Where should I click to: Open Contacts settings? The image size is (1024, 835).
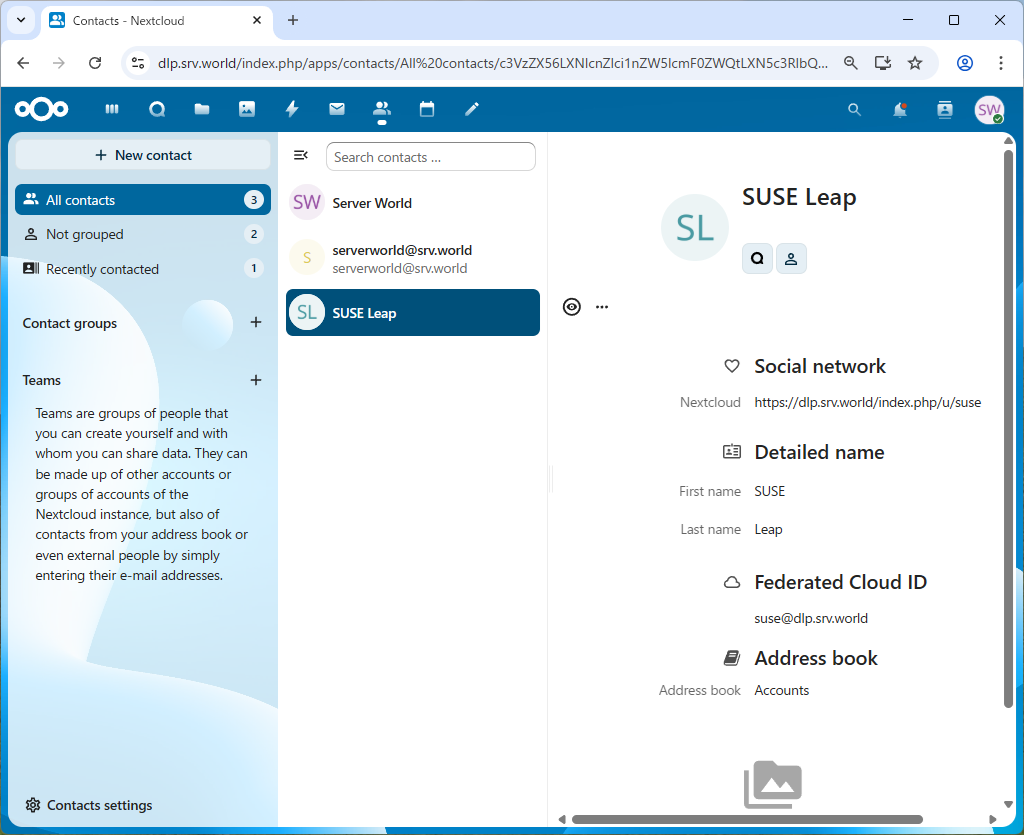coord(89,805)
